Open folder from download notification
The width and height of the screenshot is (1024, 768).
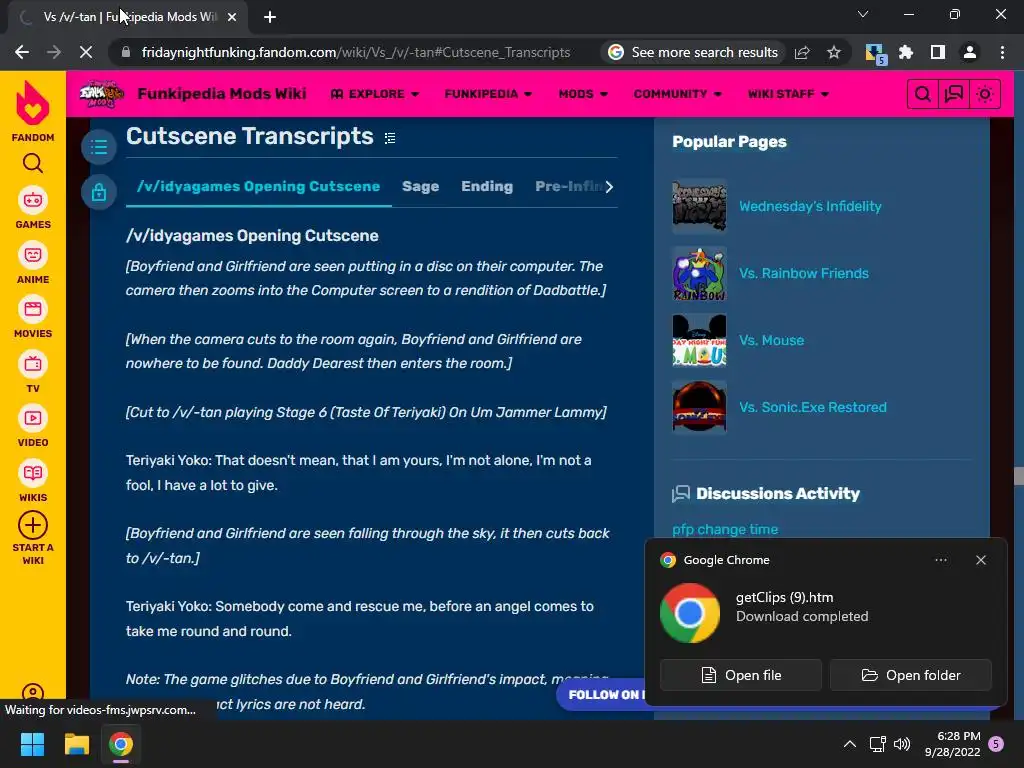coord(910,675)
